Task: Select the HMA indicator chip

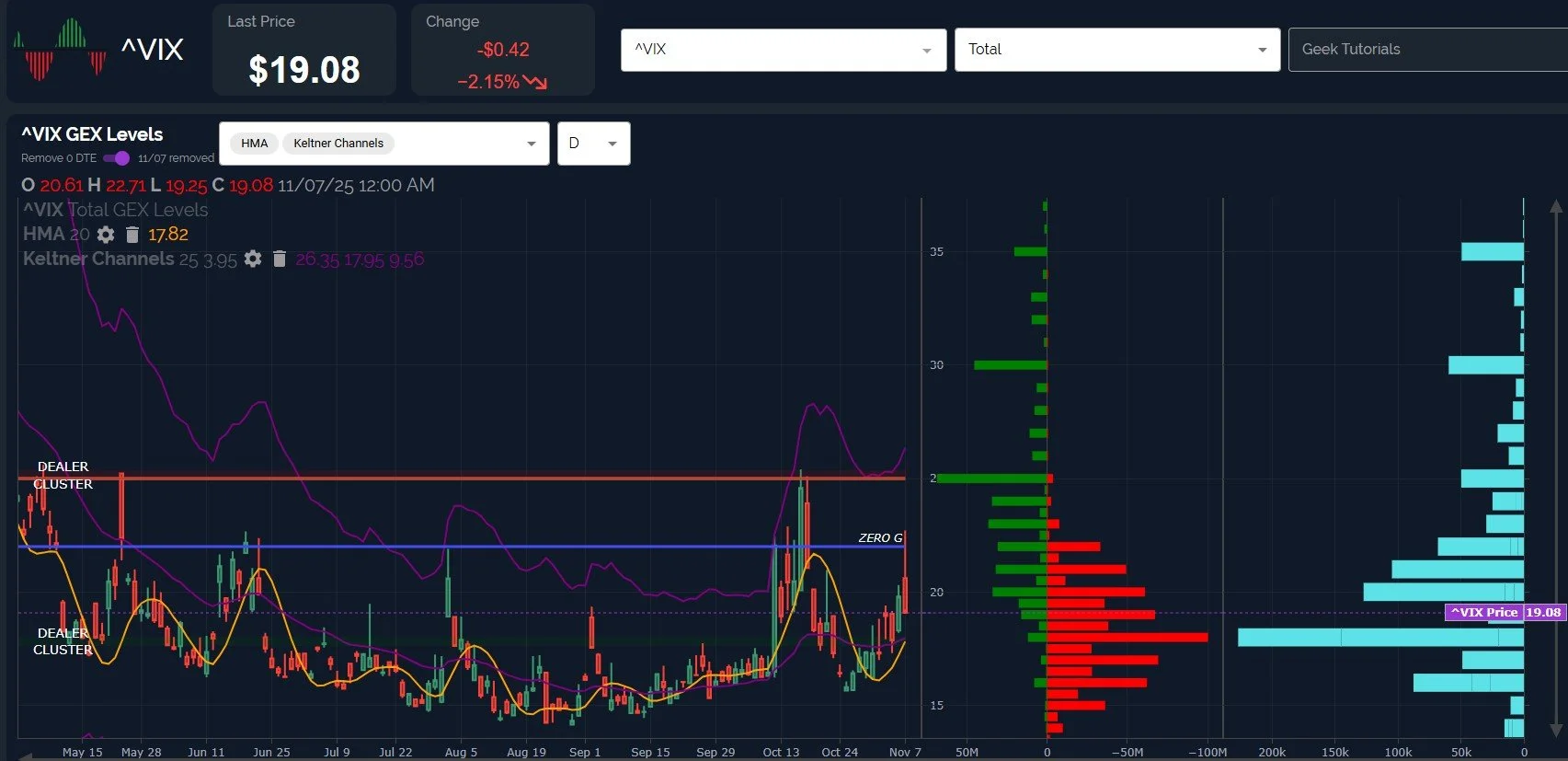Action: click(254, 144)
